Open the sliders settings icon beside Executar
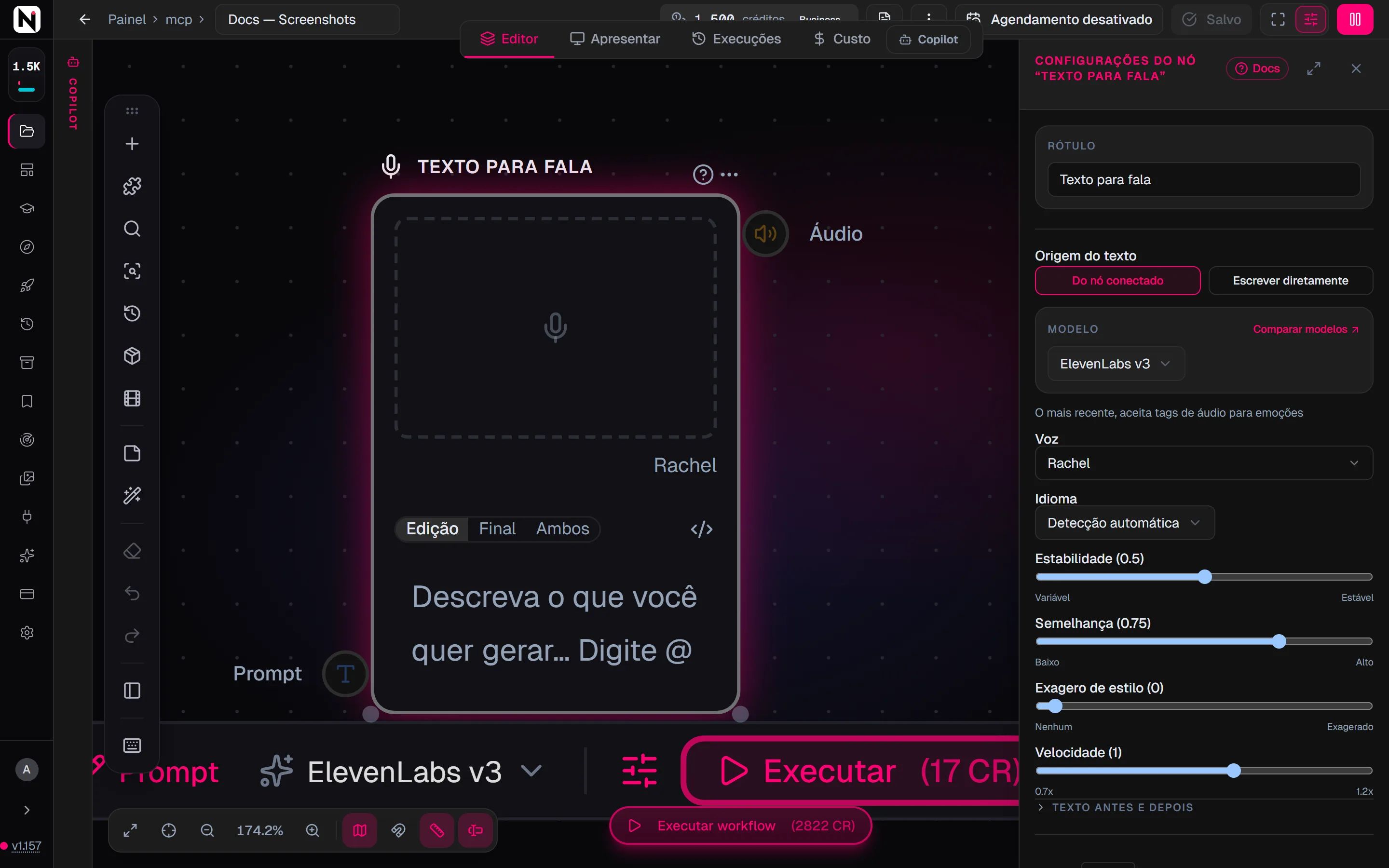 [x=640, y=771]
